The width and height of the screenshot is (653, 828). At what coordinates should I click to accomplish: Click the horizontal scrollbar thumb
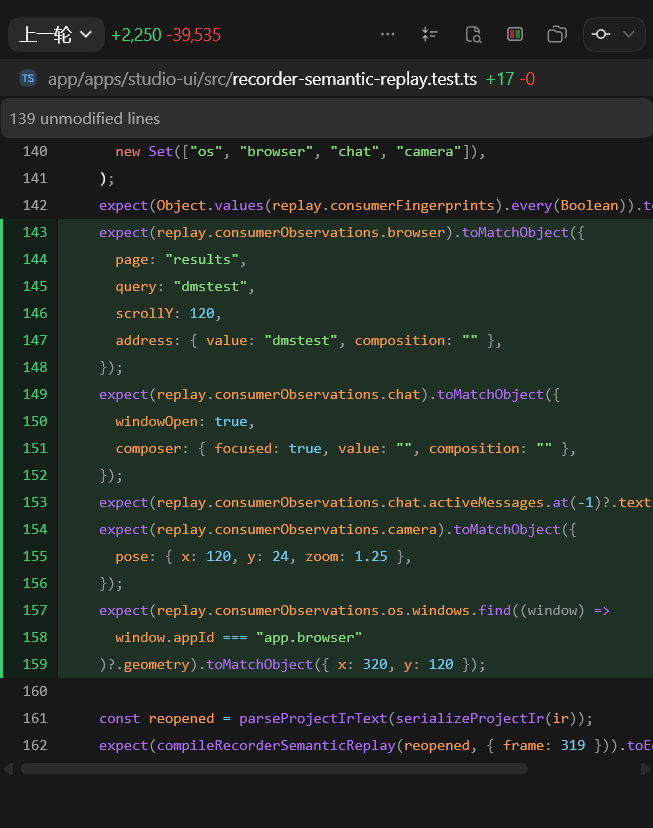click(274, 769)
